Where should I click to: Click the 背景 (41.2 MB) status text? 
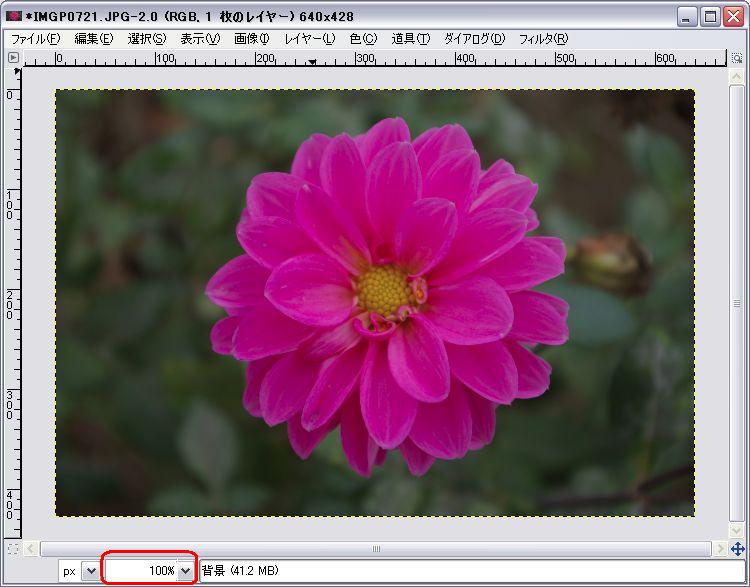[x=240, y=570]
